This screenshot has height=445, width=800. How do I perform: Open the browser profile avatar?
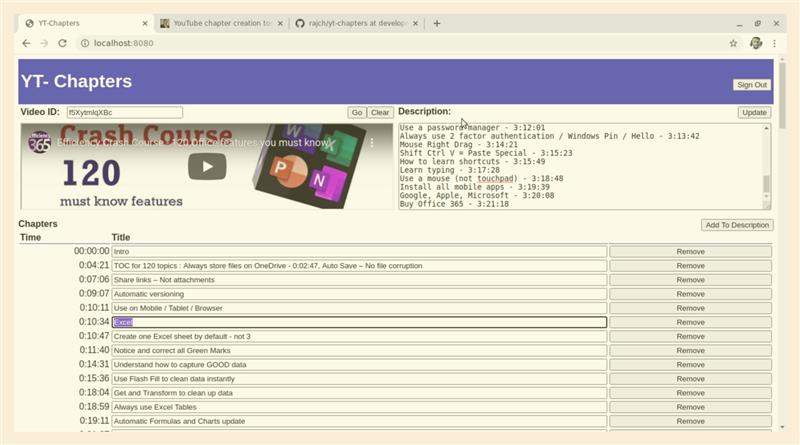point(757,43)
